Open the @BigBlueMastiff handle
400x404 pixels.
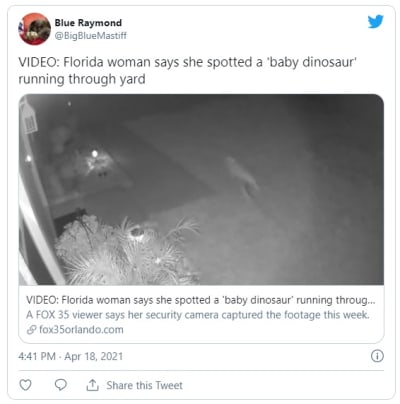tap(90, 35)
